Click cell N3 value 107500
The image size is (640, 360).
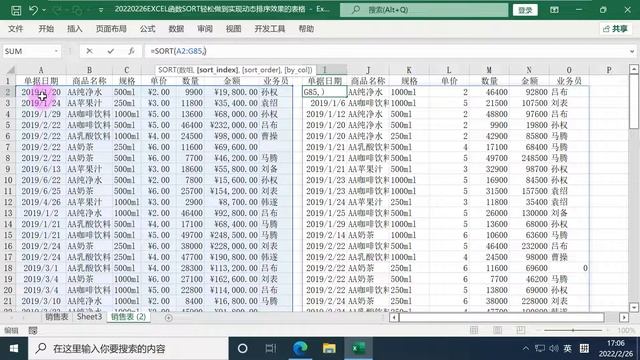tap(529, 103)
